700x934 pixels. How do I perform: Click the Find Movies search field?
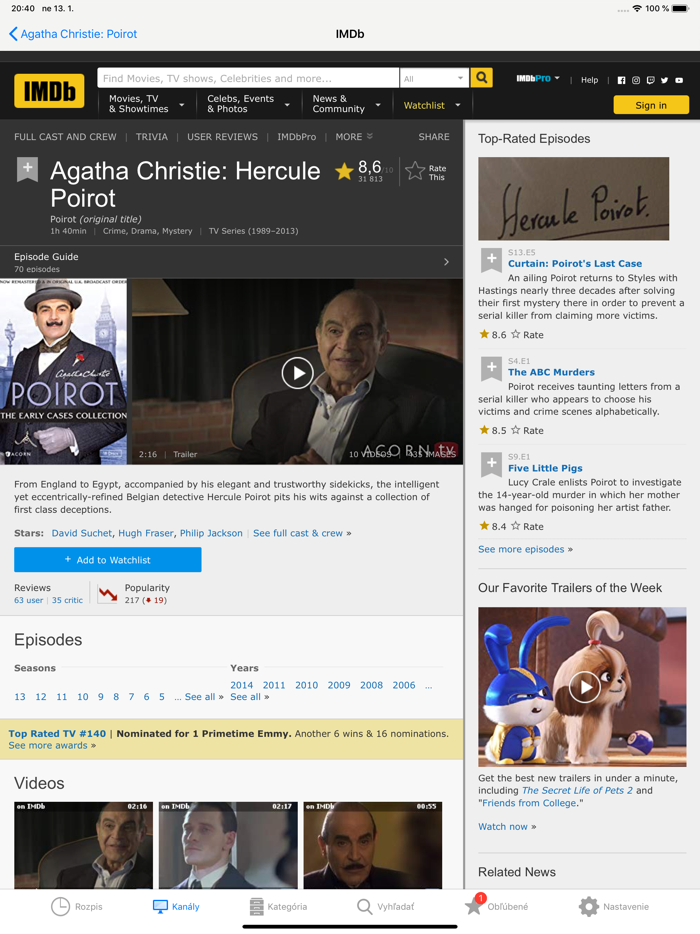tap(248, 78)
